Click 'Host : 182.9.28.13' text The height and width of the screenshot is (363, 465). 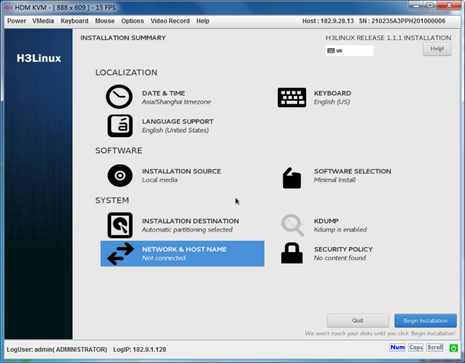tap(328, 21)
